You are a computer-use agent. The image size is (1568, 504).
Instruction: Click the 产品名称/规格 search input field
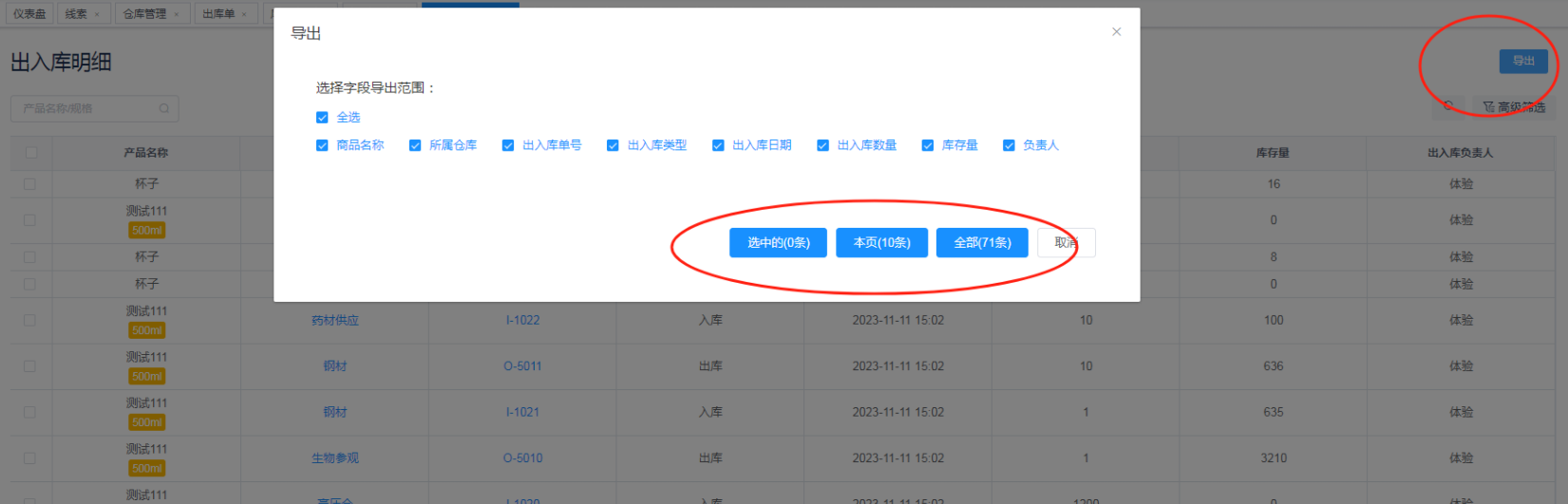click(x=85, y=109)
